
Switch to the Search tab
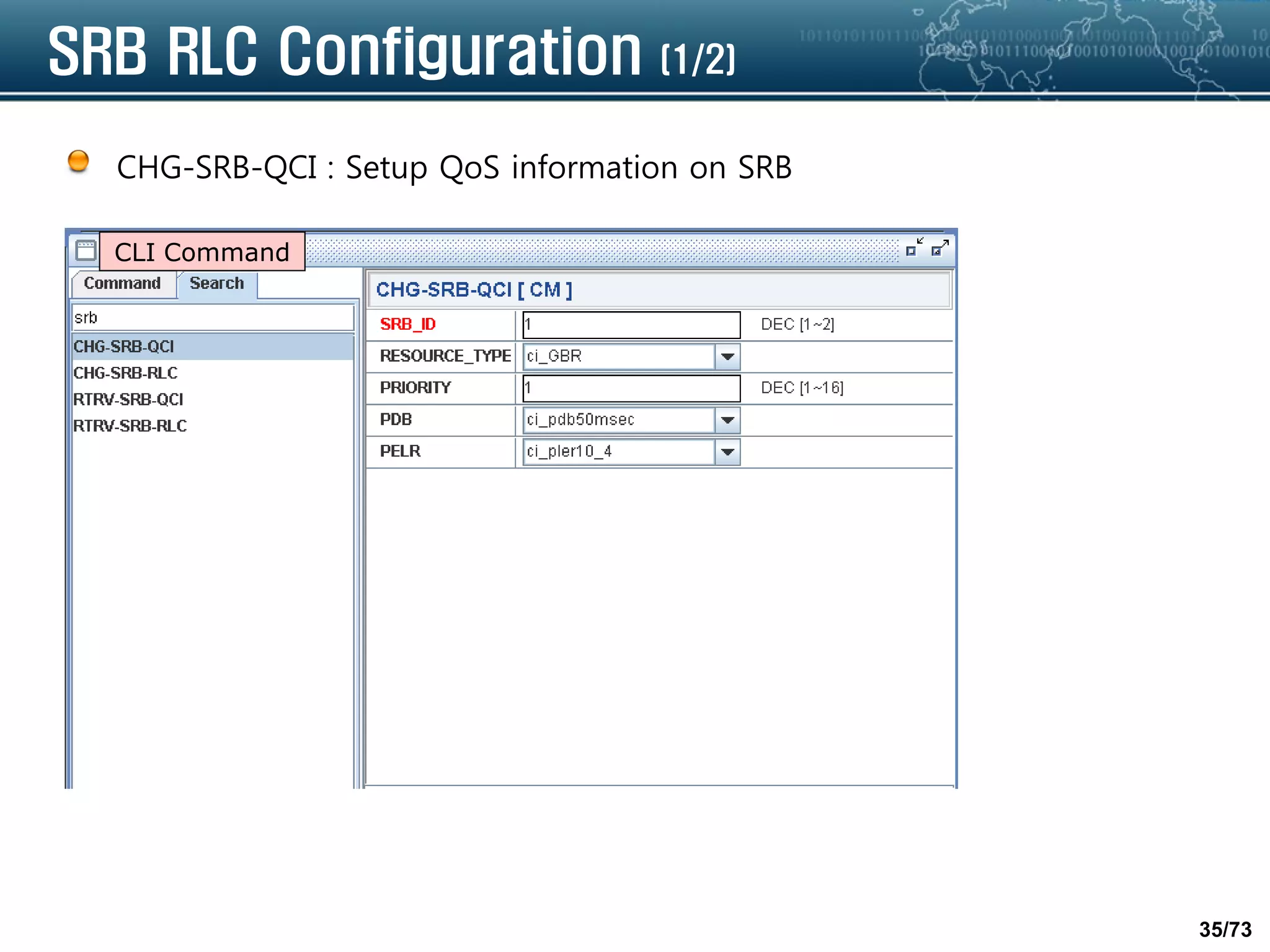pos(217,284)
